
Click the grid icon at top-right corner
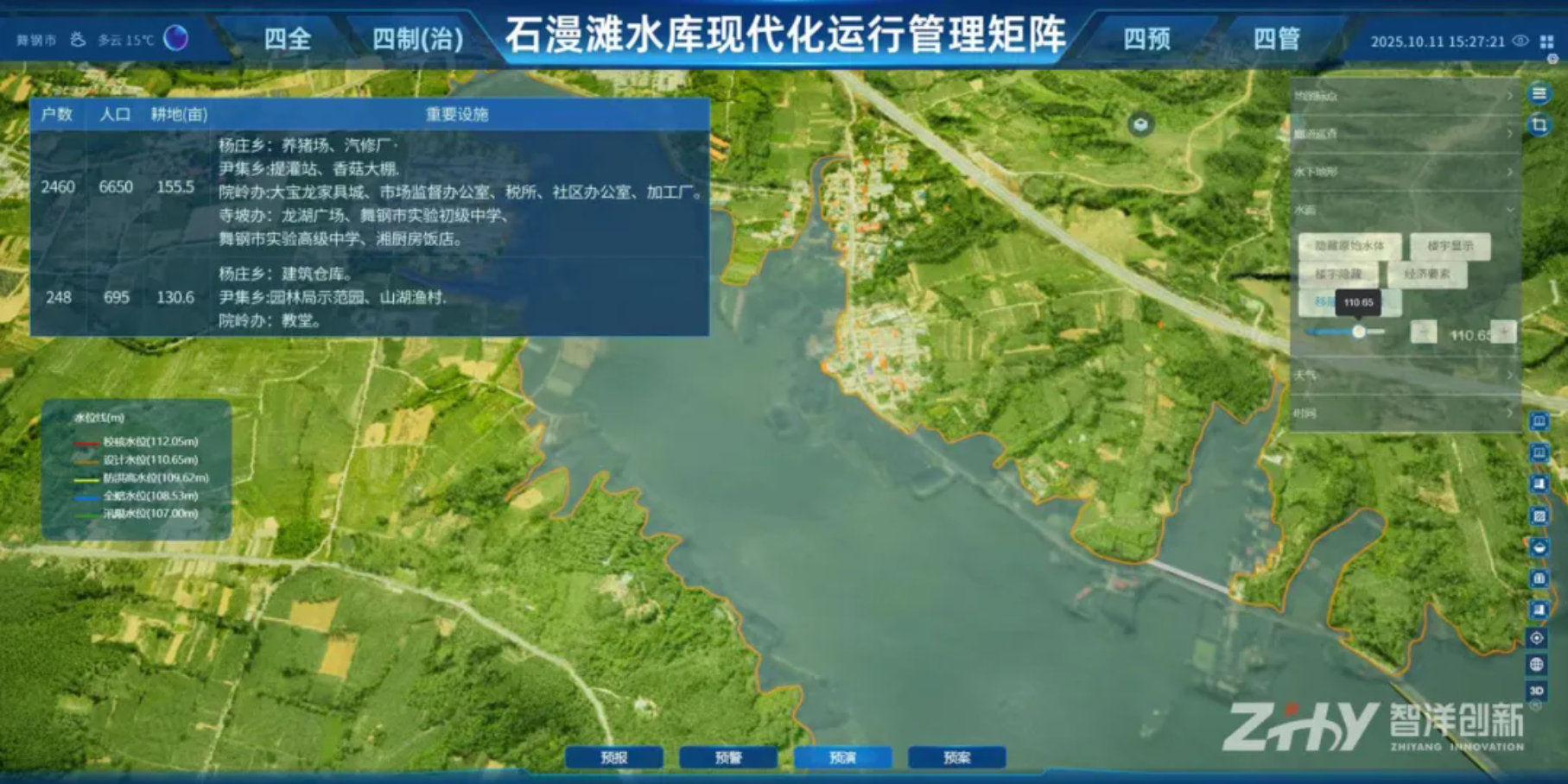[1546, 41]
